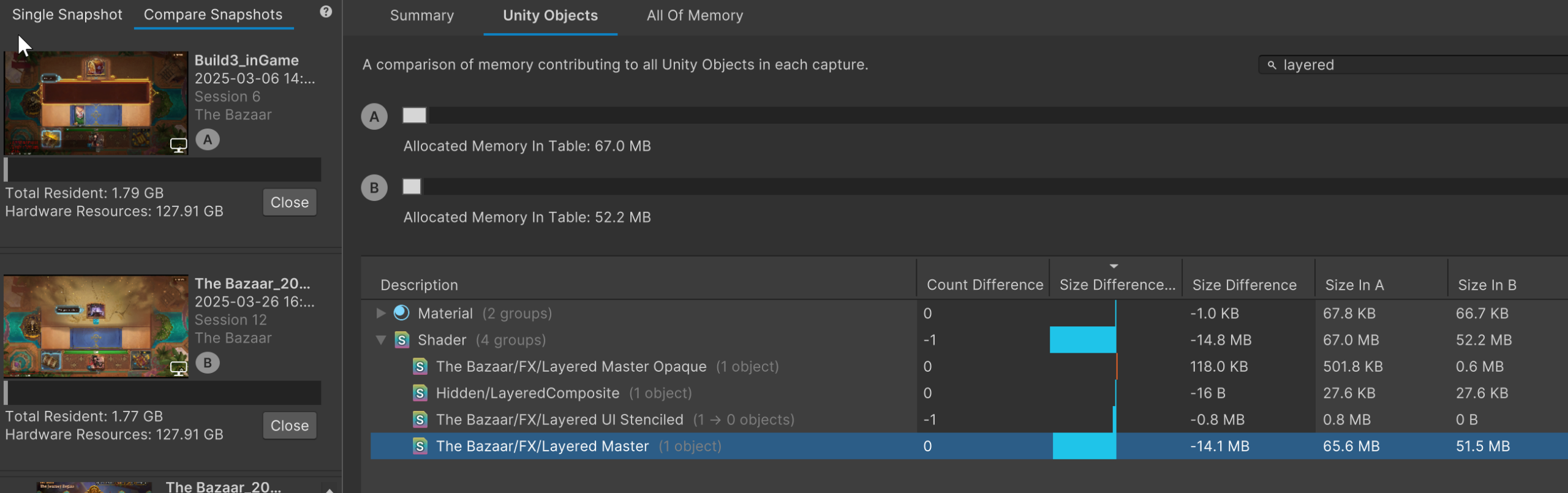Switch to the Single Snapshot tab

tap(67, 15)
